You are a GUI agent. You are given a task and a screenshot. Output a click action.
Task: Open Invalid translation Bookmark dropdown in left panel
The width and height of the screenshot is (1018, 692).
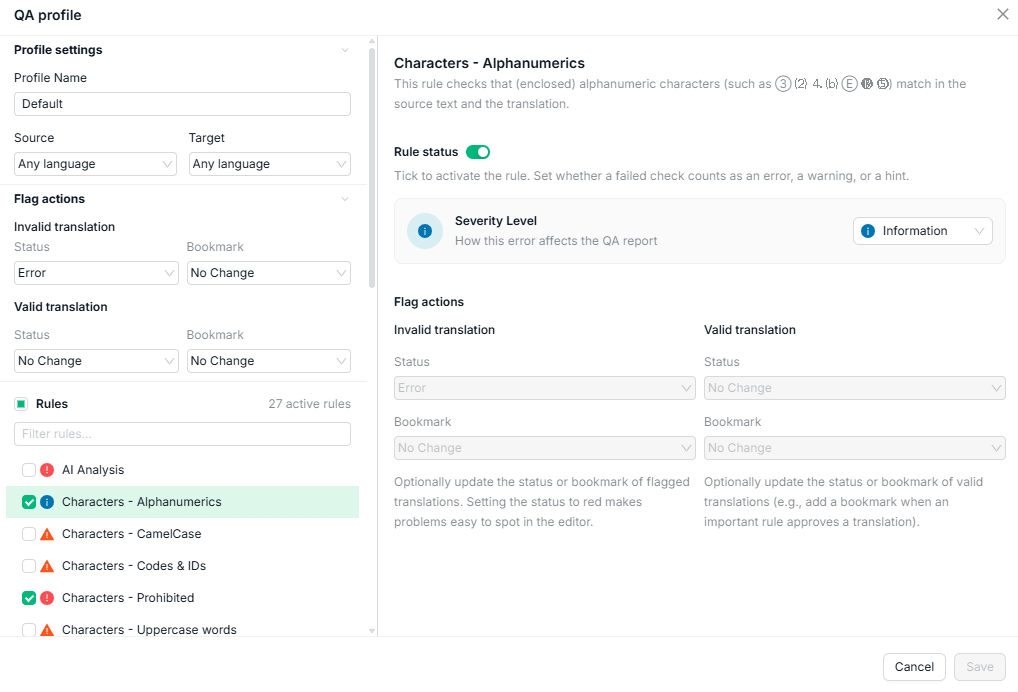click(x=269, y=273)
